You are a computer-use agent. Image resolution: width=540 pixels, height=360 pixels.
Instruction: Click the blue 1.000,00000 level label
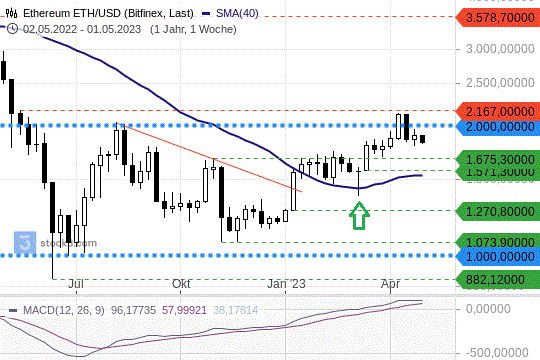[x=498, y=257]
